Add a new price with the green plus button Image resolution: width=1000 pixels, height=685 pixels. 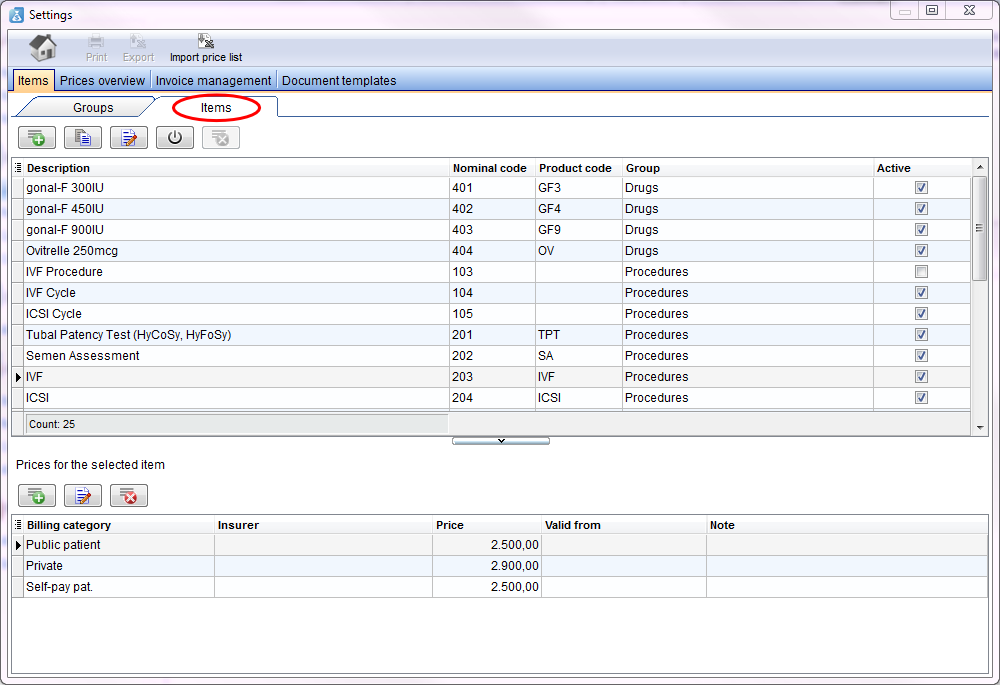pos(37,496)
